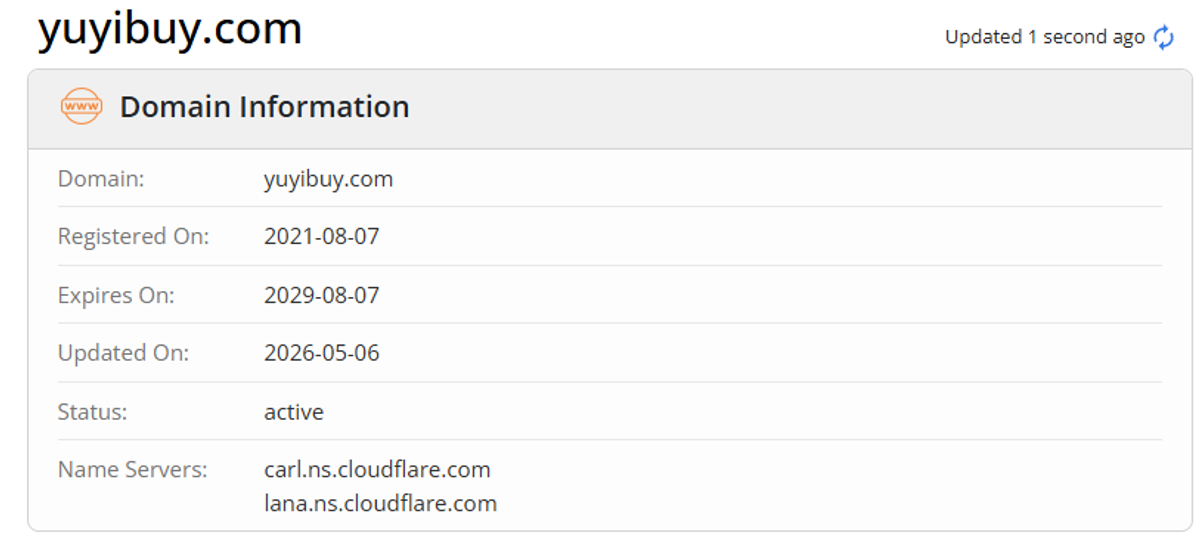
Task: Click the Status: label
Action: (x=92, y=411)
